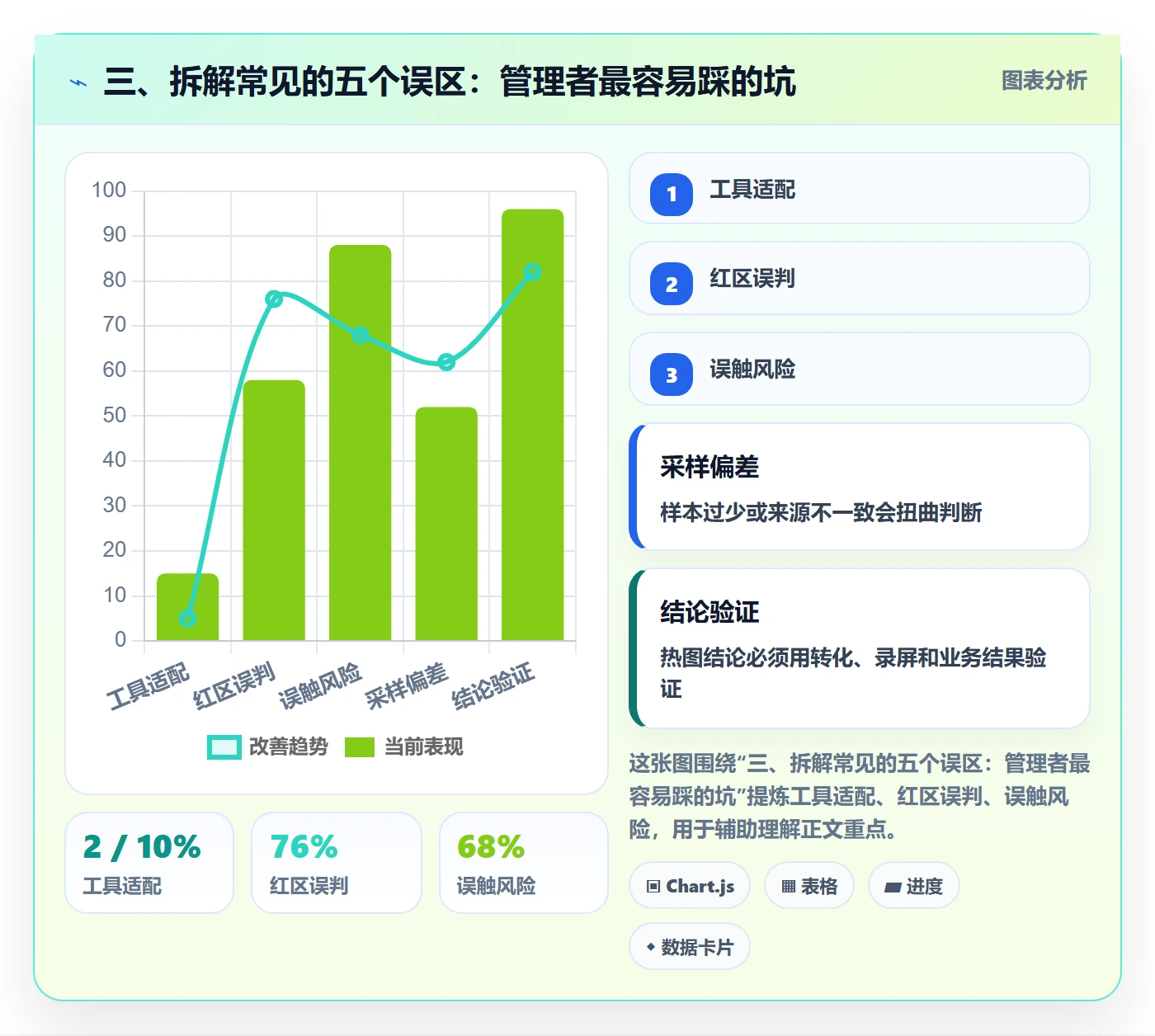Image resolution: width=1155 pixels, height=1036 pixels.
Task: Click the 图表分析 label in the header
Action: (1044, 81)
